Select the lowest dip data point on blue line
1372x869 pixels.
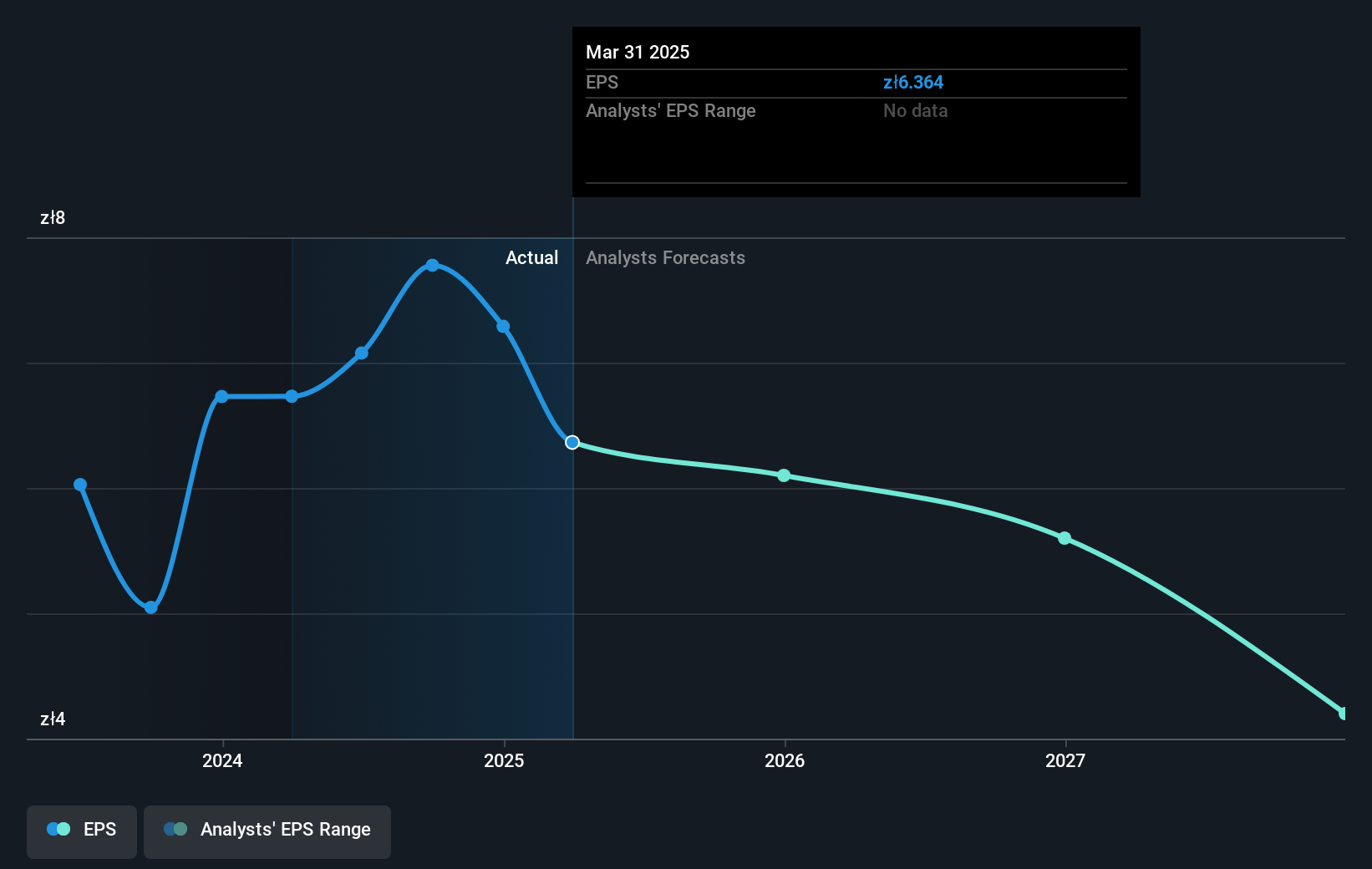tap(150, 607)
